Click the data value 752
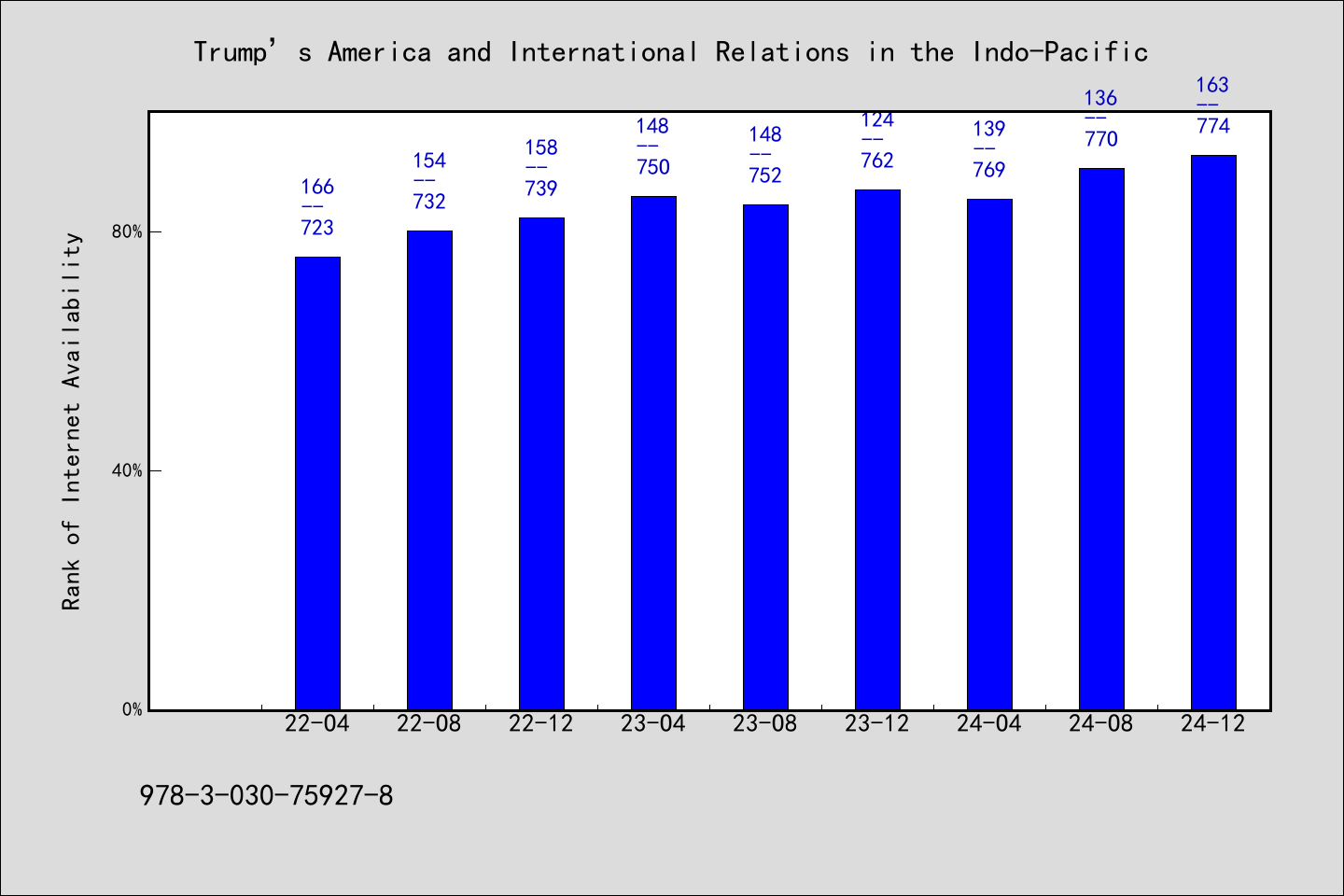Image resolution: width=1344 pixels, height=896 pixels. pos(765,175)
